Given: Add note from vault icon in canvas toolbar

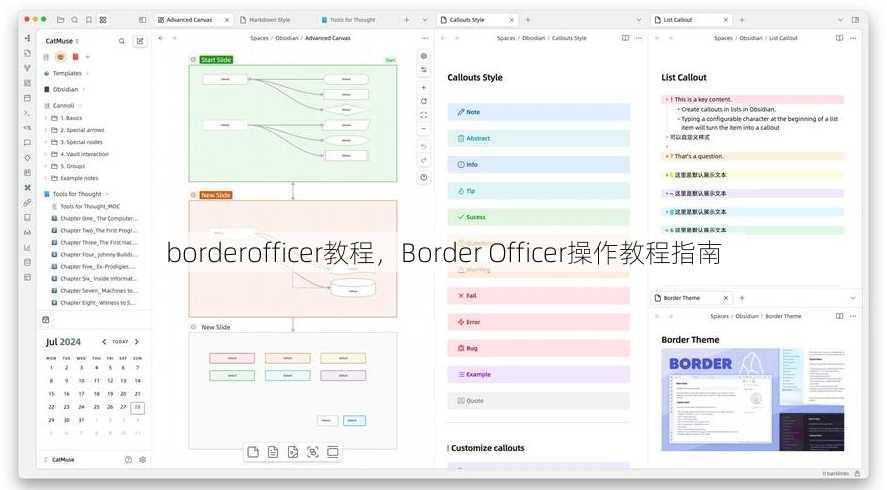Looking at the screenshot, I should (273, 452).
